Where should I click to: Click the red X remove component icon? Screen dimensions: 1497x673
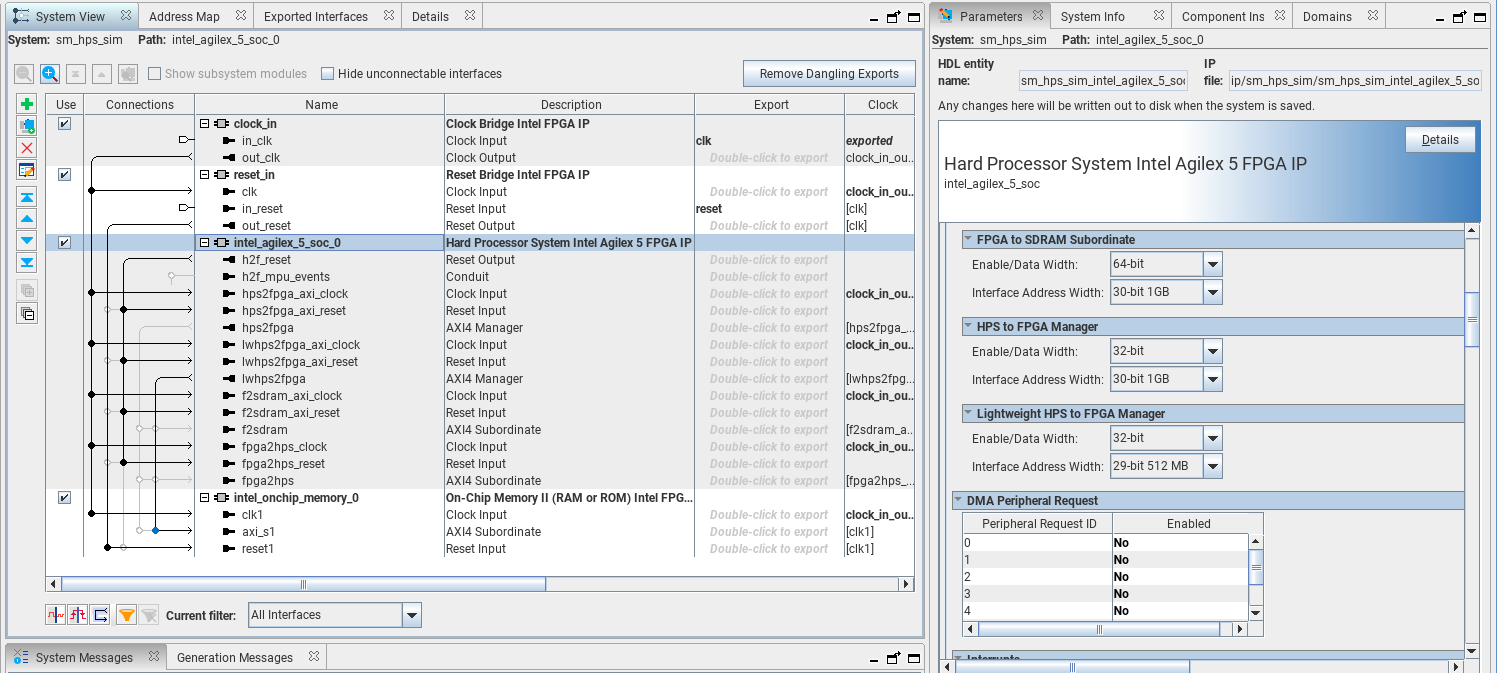point(27,148)
